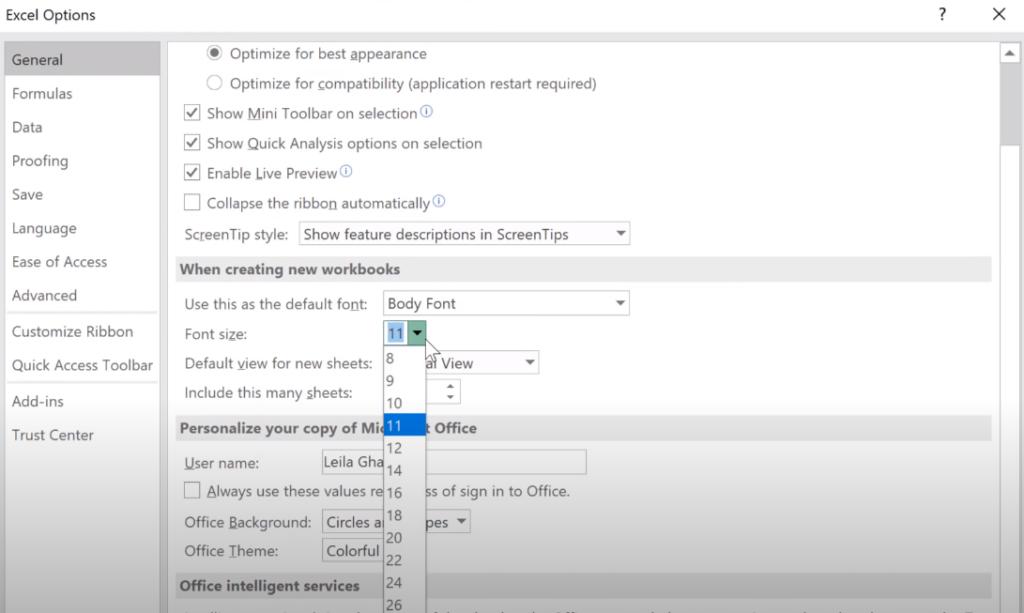
Task: Open Default view for new sheets dropdown
Action: click(530, 362)
